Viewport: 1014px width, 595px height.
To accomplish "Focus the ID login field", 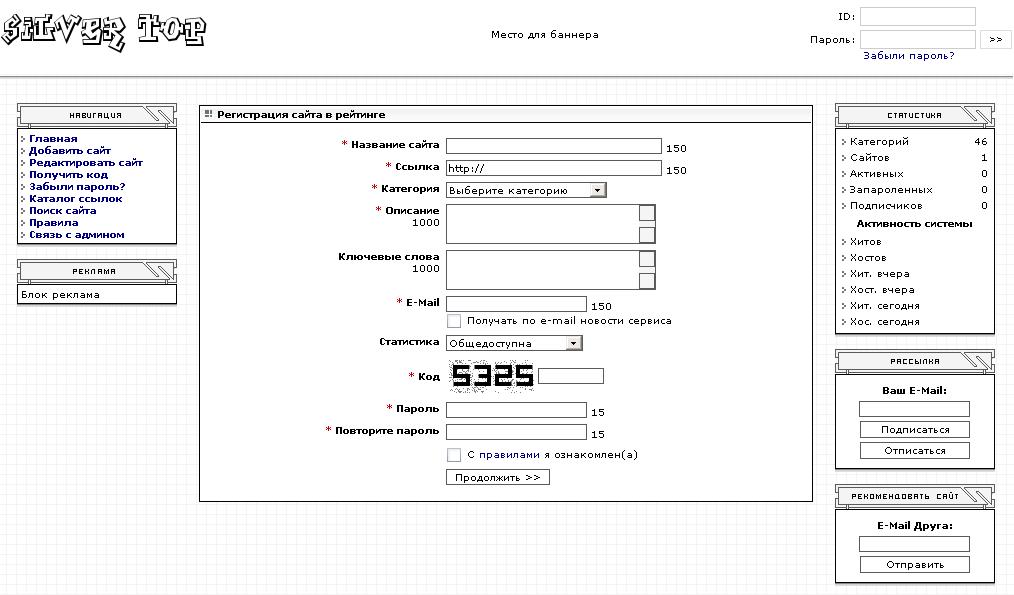I will point(918,17).
